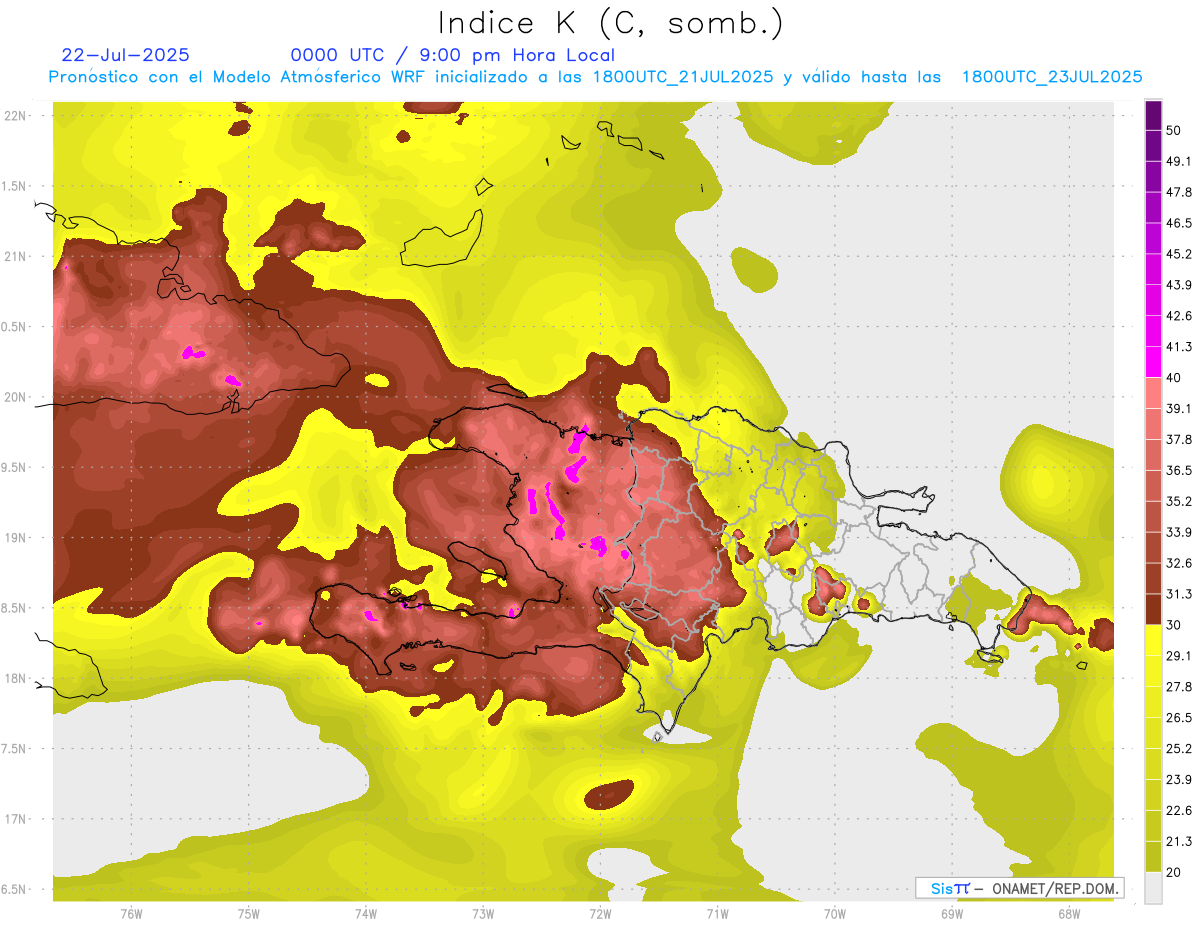Click the colorbar value '31.3'
This screenshot has width=1200, height=927.
[1179, 594]
